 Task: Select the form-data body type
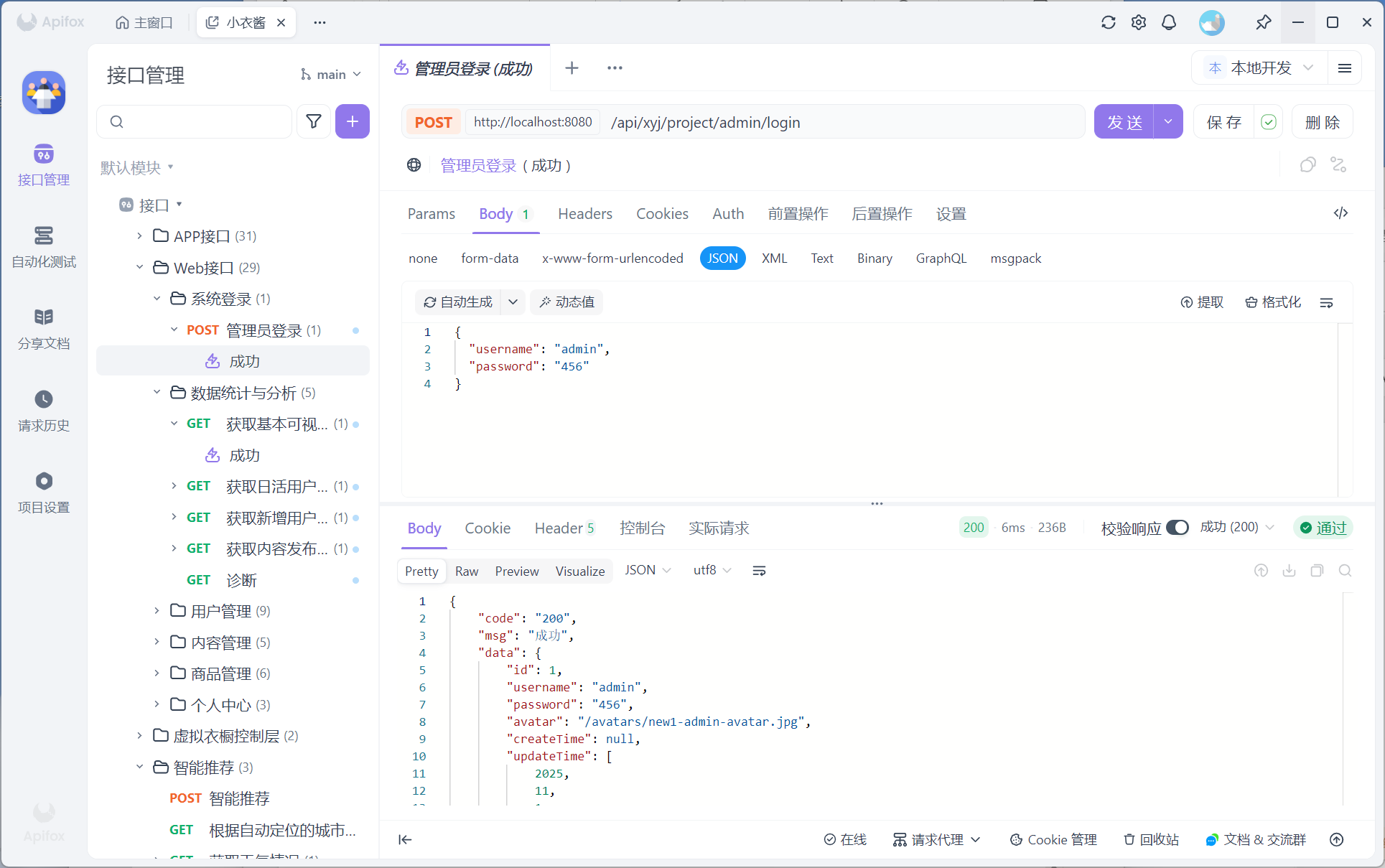pos(490,258)
